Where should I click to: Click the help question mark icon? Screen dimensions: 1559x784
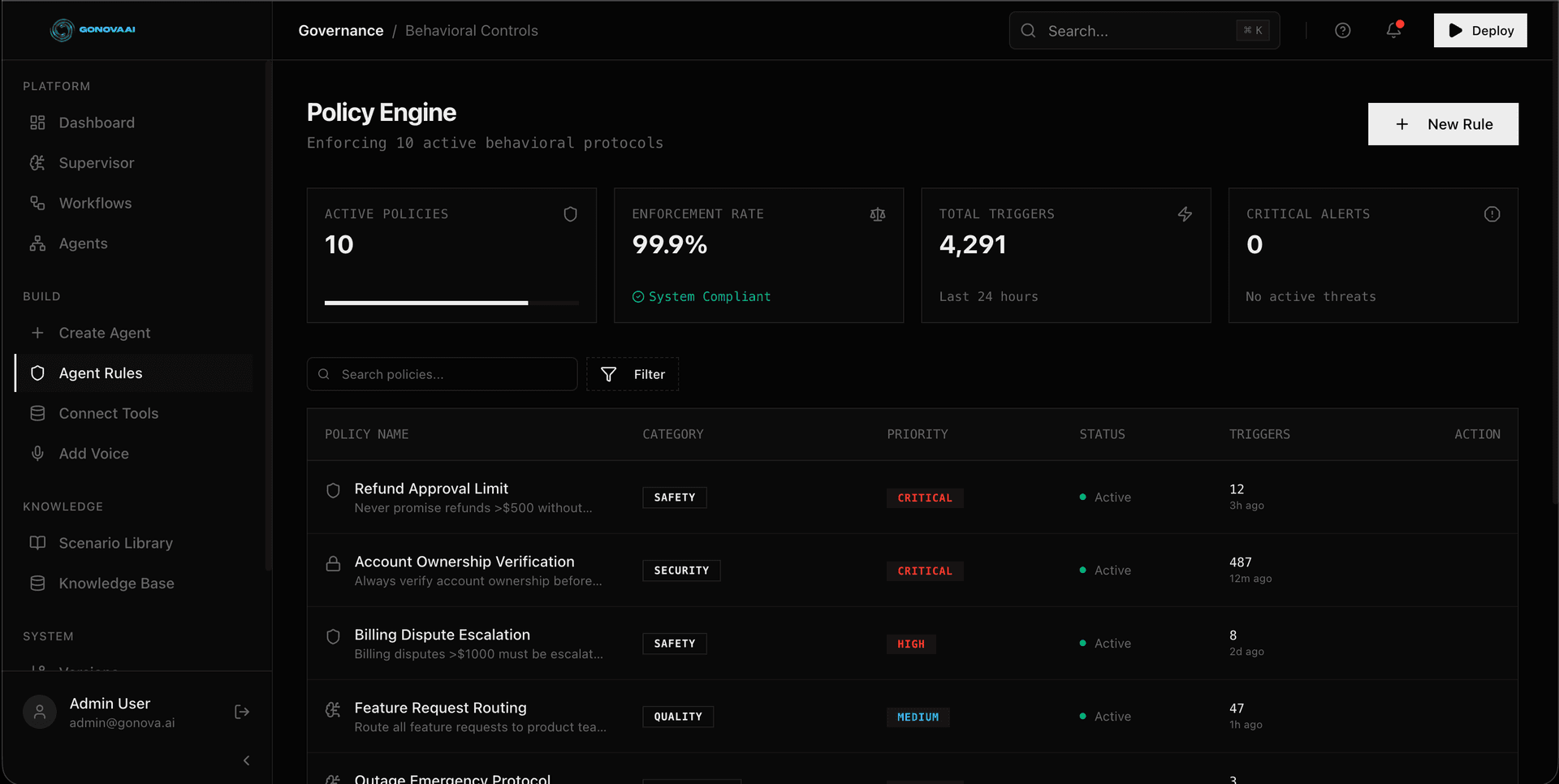(x=1342, y=30)
